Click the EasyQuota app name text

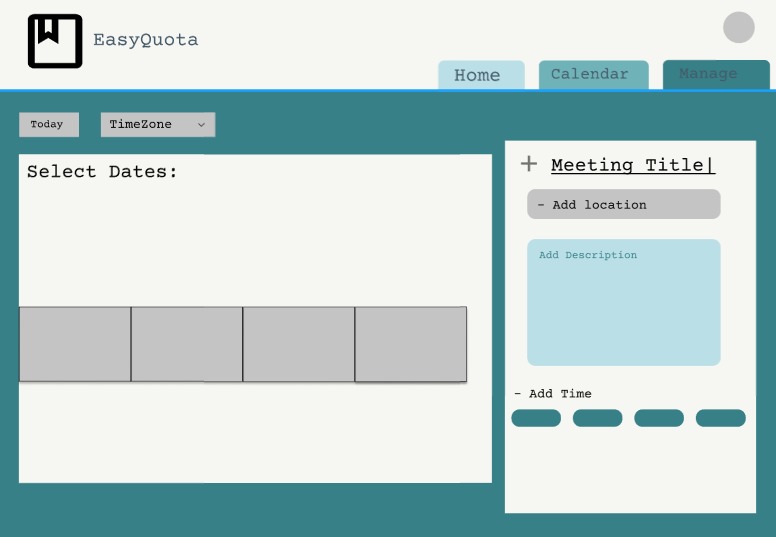pos(146,40)
